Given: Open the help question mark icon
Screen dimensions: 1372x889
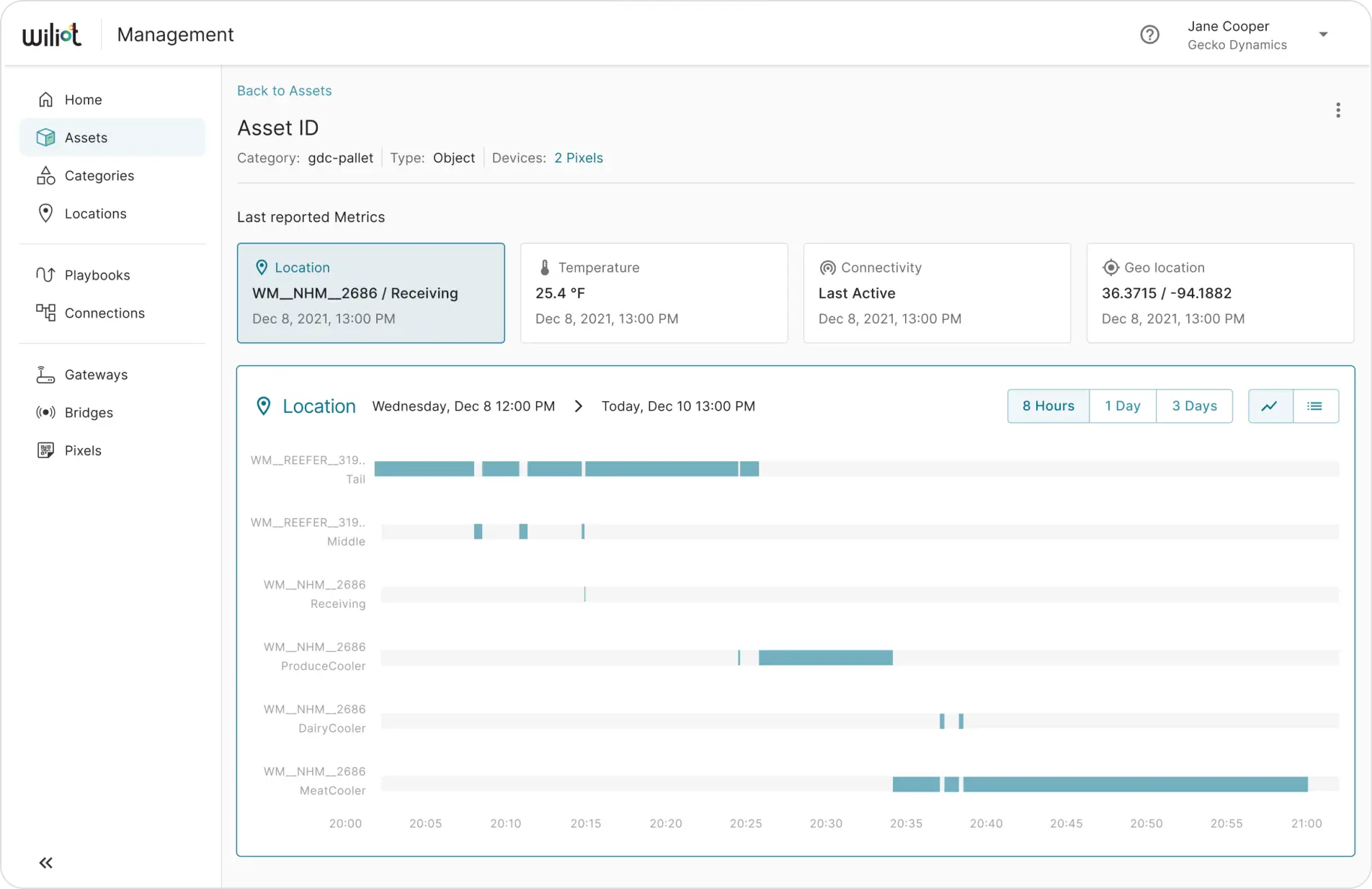Looking at the screenshot, I should [1149, 35].
